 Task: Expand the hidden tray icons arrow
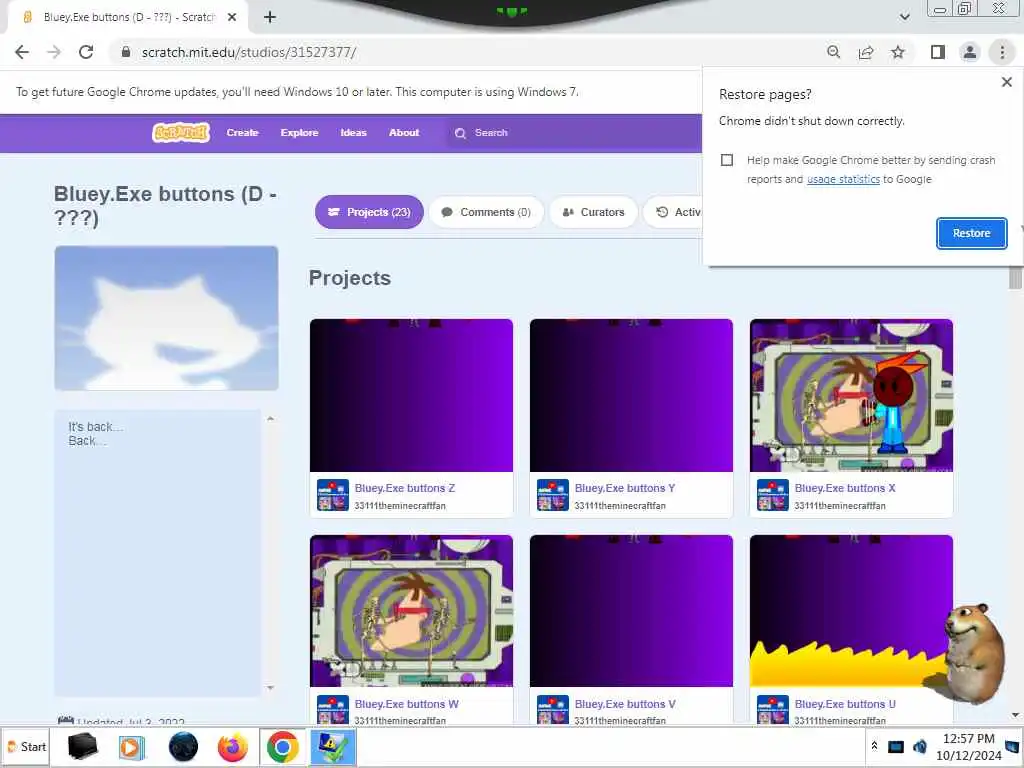(x=874, y=746)
